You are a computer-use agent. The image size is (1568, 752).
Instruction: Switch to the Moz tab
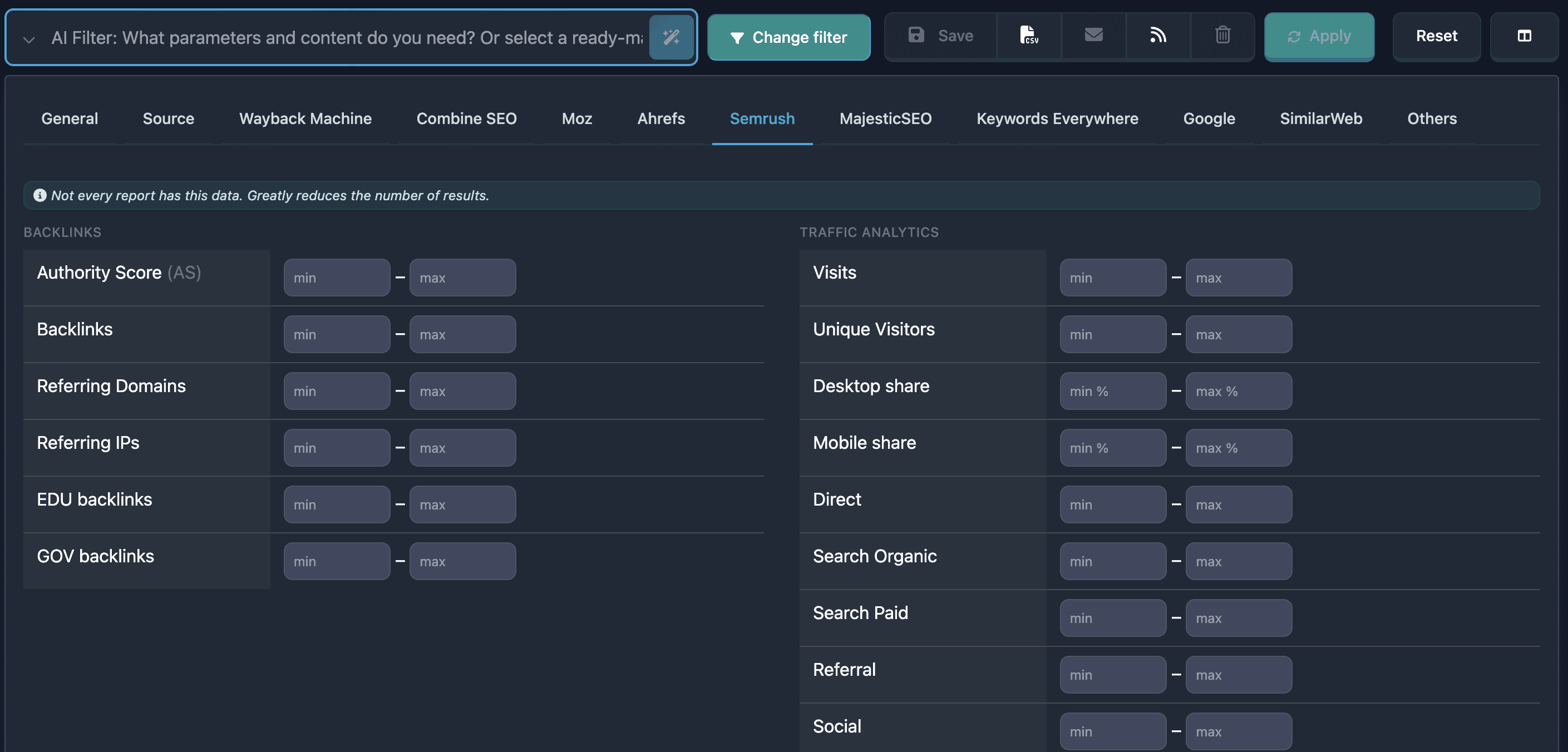pos(577,118)
